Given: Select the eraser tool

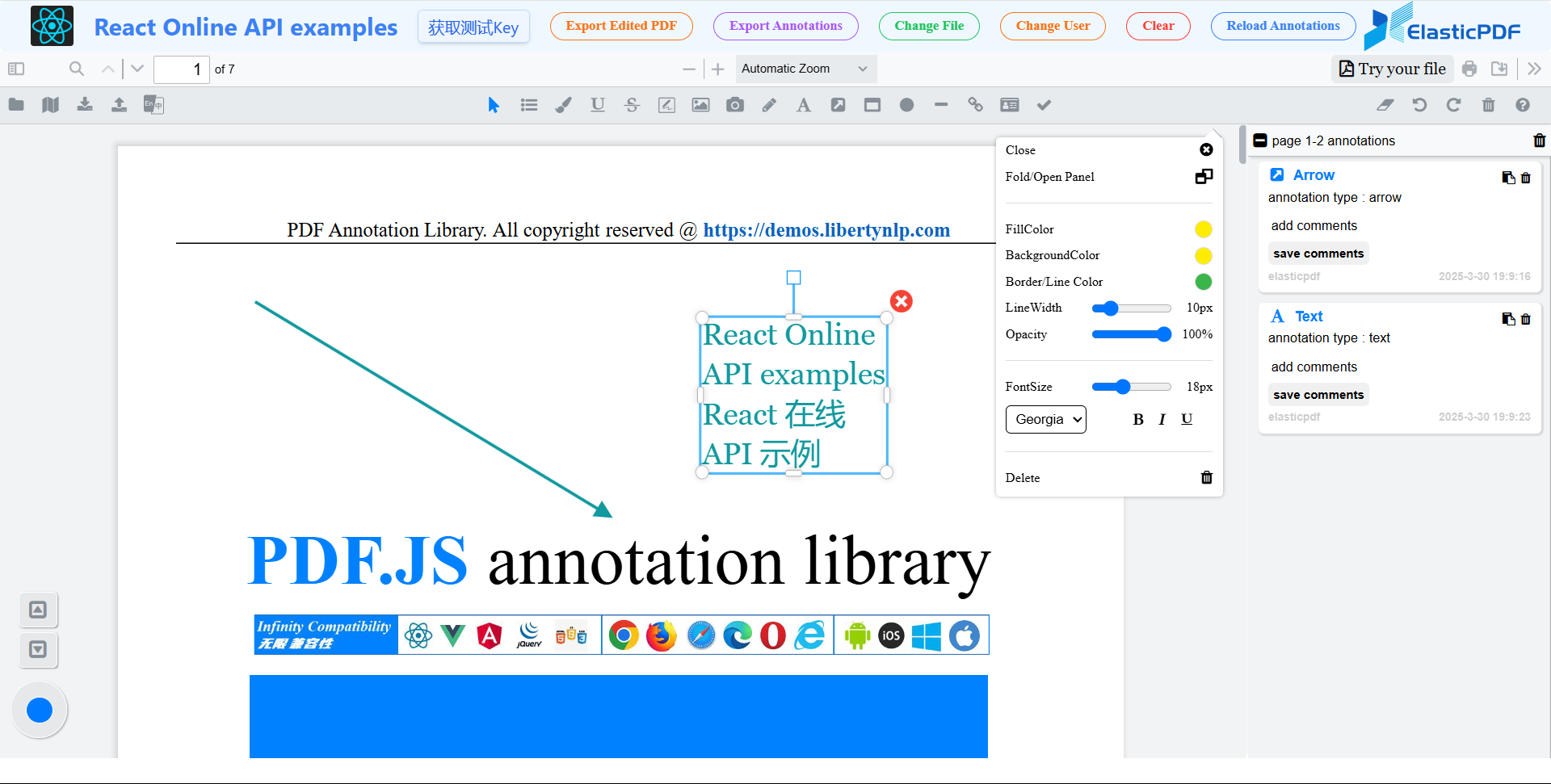Looking at the screenshot, I should (x=1385, y=105).
